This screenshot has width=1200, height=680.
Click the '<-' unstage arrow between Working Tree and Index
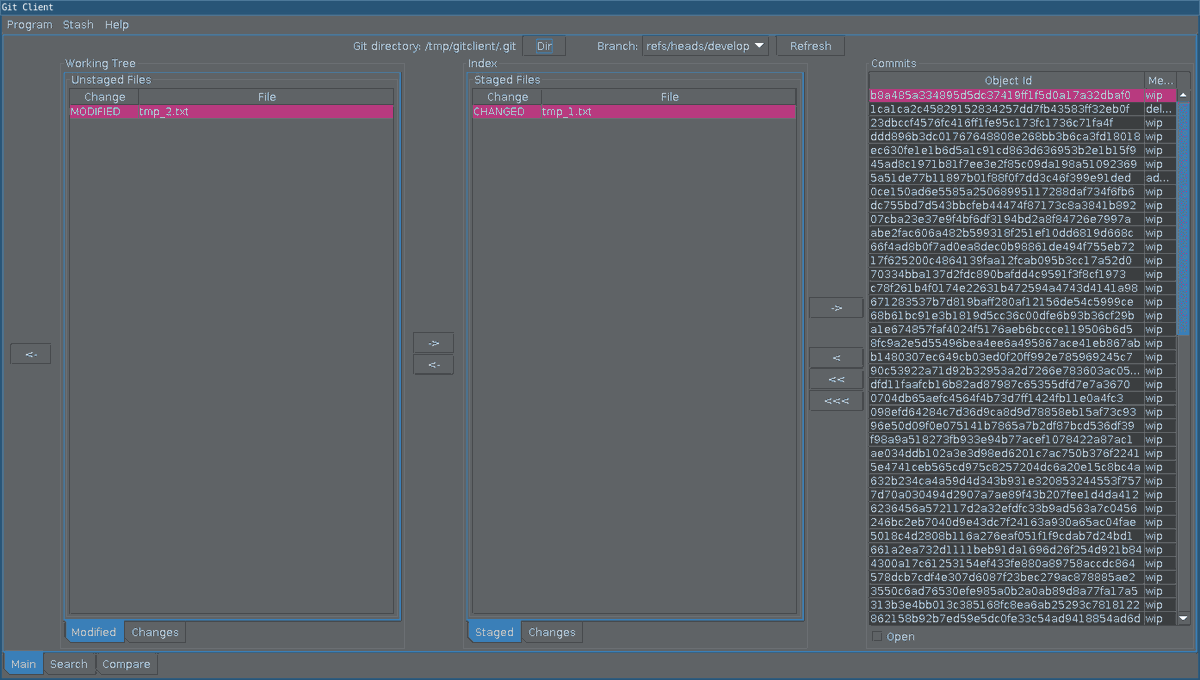(x=433, y=365)
